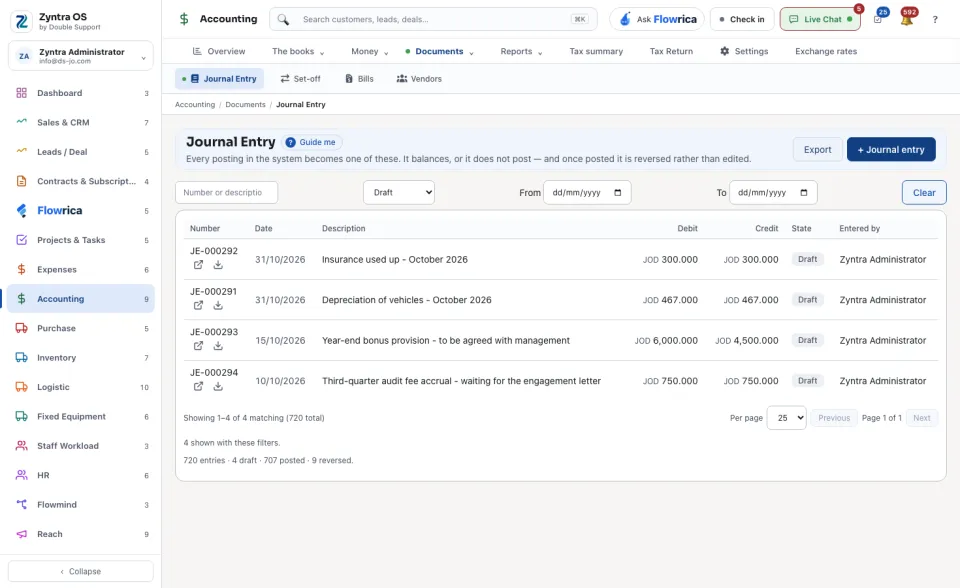Image resolution: width=960 pixels, height=588 pixels.
Task: Open JE-000293 external link icon
Action: [198, 346]
